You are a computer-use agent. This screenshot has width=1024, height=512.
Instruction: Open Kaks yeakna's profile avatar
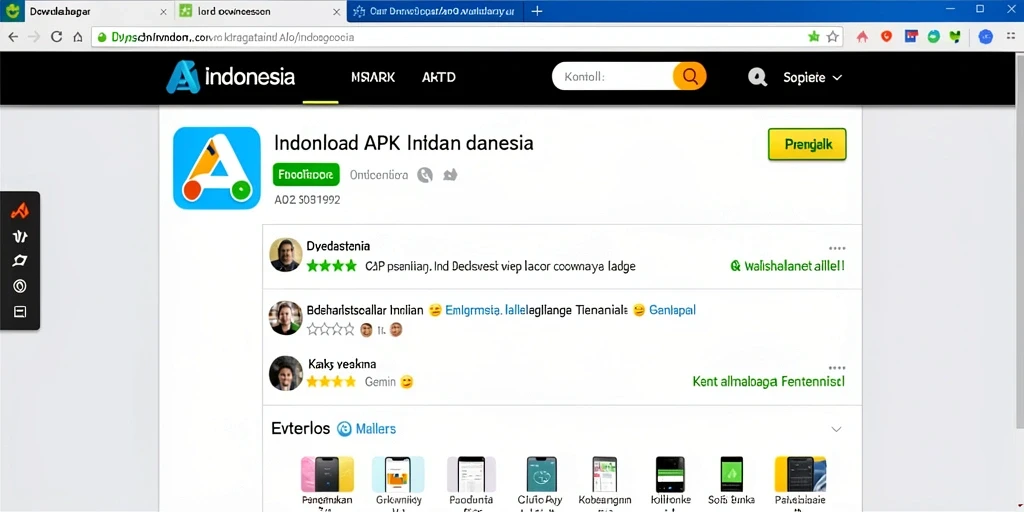pyautogui.click(x=285, y=374)
